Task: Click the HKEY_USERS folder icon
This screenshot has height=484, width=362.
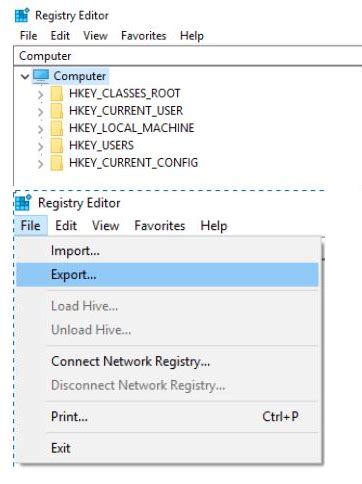Action: [x=57, y=145]
